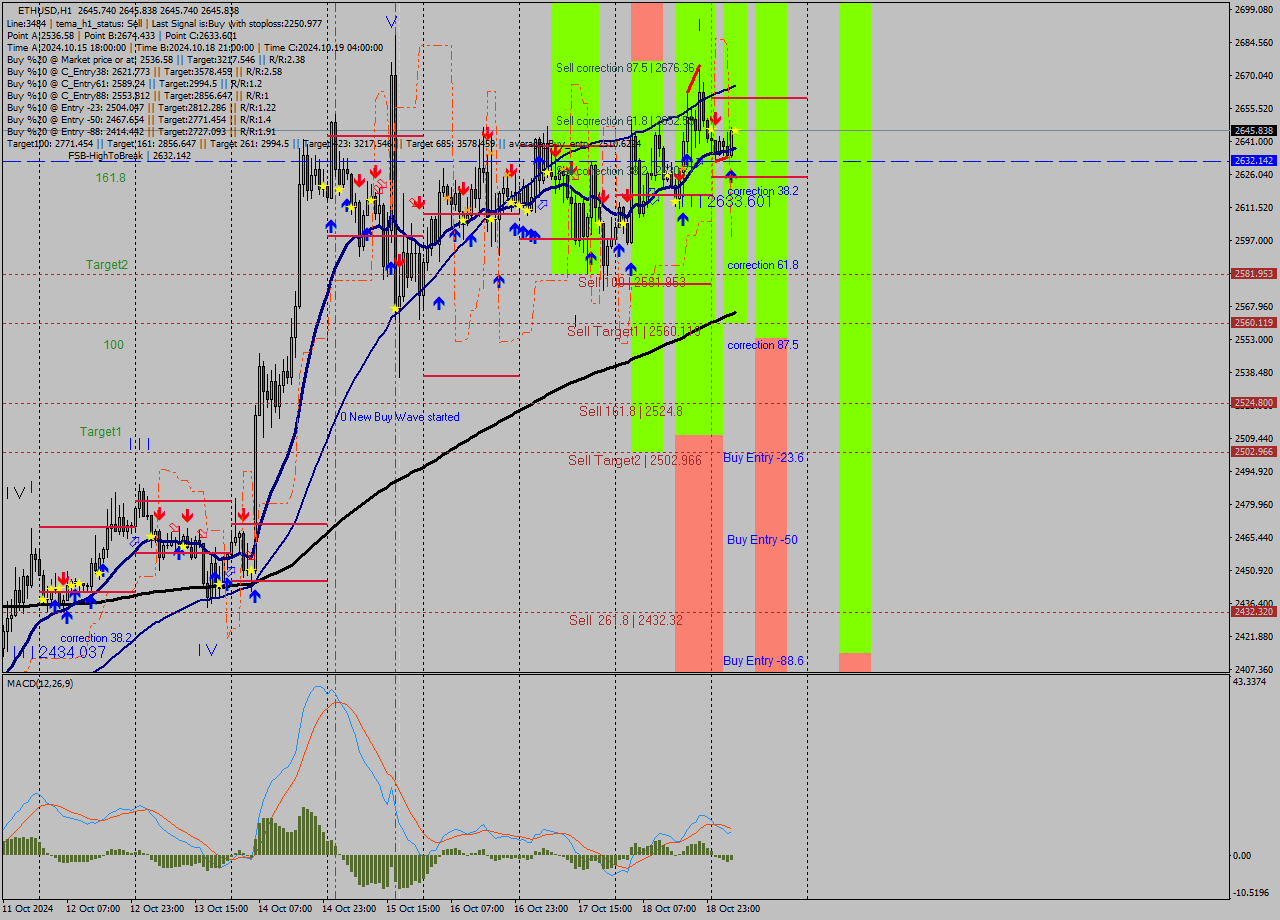1280x920 pixels.
Task: Click the 'Sell correction 87.5 | 2676.36' label
Action: (625, 68)
